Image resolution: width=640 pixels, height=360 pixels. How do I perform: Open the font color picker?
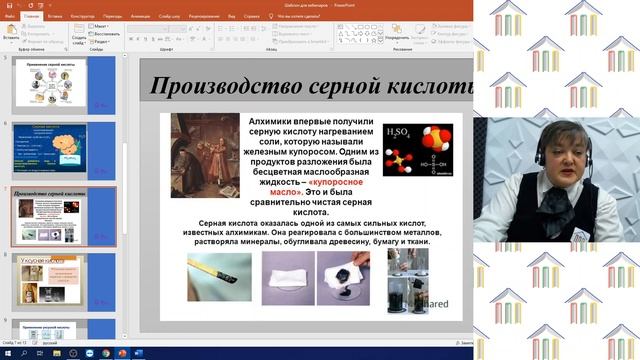(x=205, y=39)
